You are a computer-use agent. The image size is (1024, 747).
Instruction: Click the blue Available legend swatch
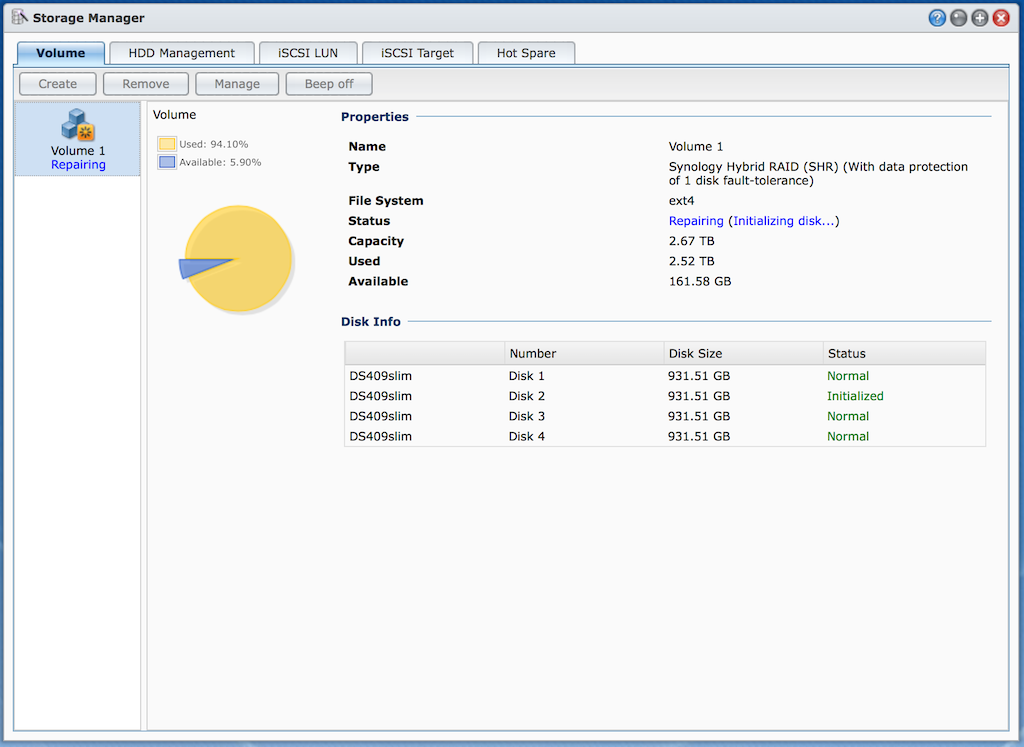167,162
